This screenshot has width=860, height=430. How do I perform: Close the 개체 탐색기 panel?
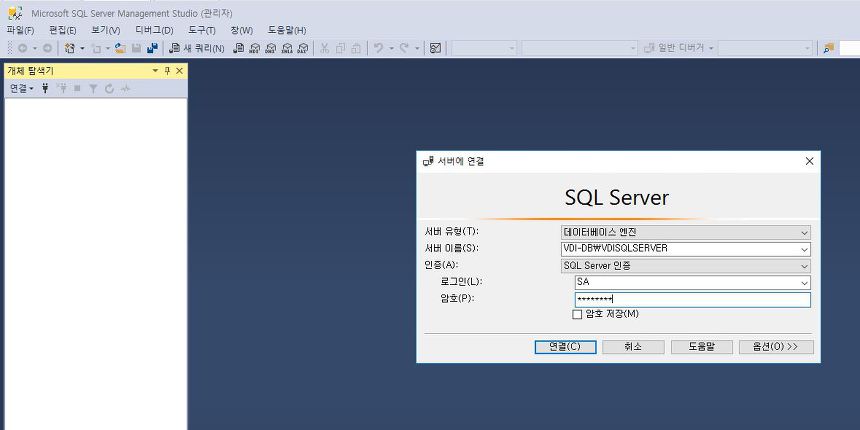point(179,71)
